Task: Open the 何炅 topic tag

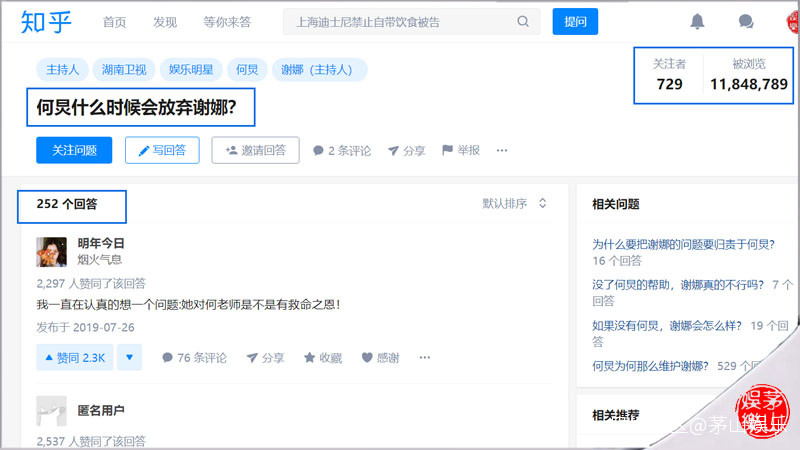Action: (247, 69)
